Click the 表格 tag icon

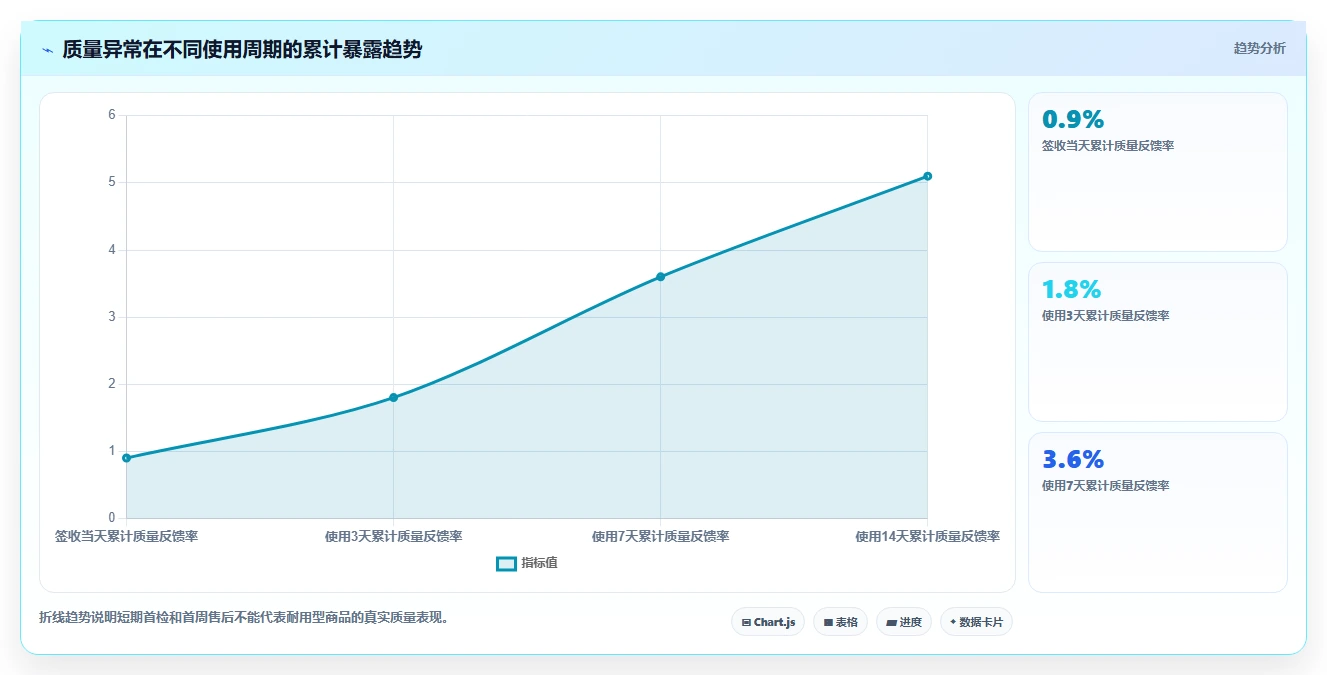click(x=828, y=623)
